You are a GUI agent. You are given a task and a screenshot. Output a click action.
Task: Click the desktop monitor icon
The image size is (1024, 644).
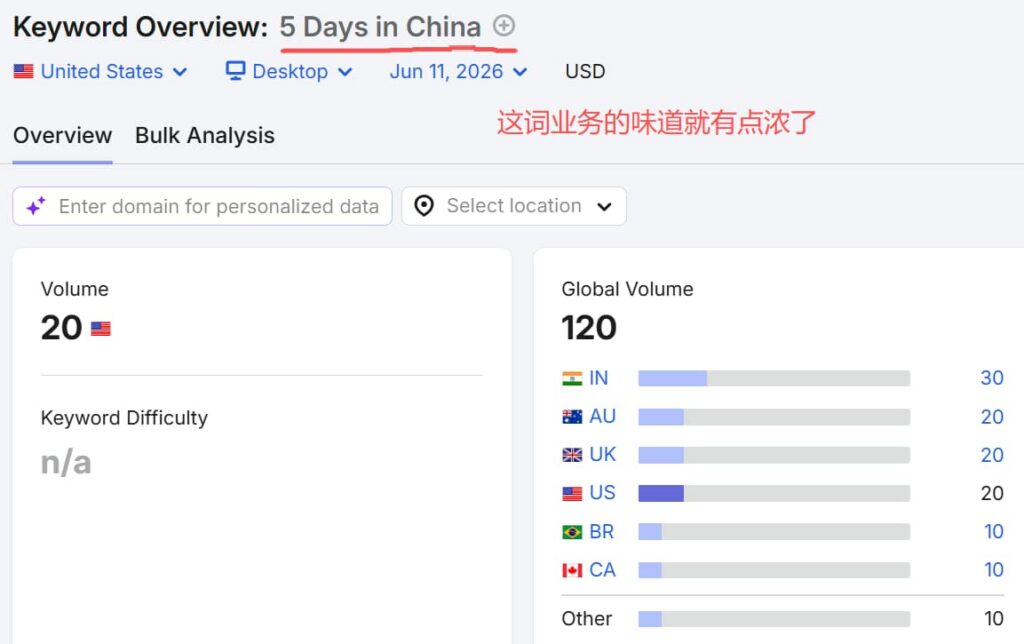pyautogui.click(x=235, y=71)
